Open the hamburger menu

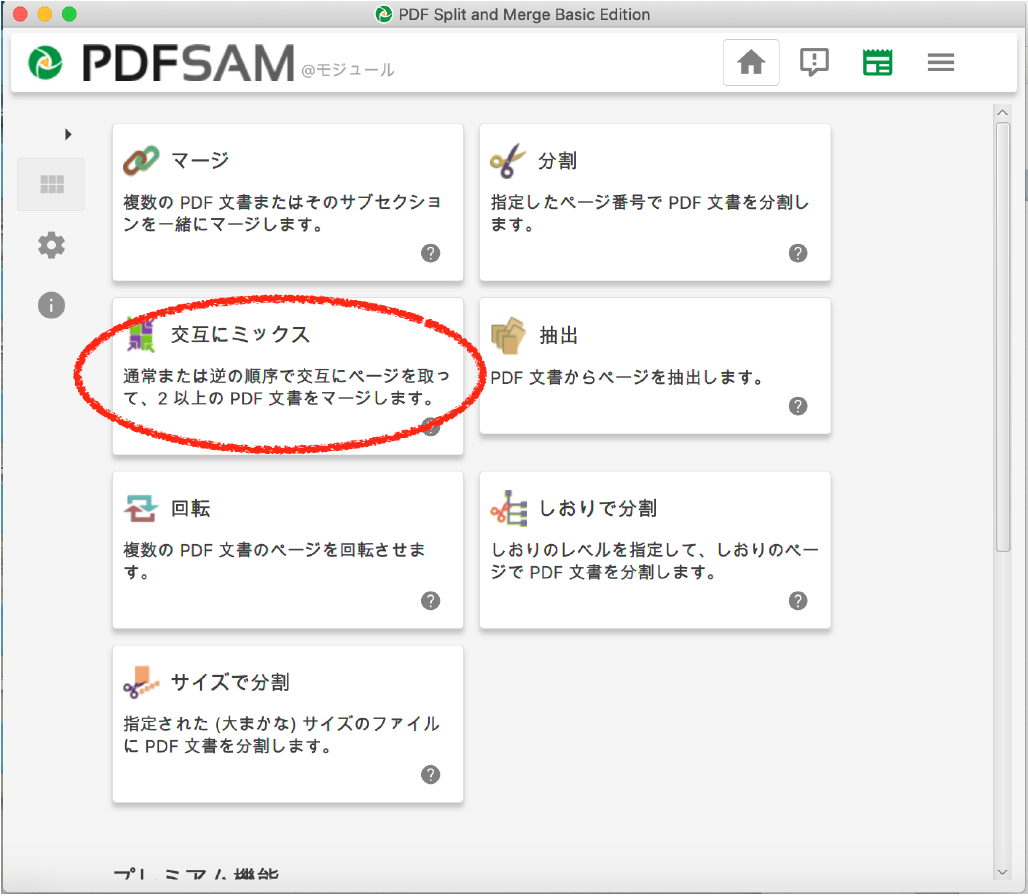coord(940,62)
